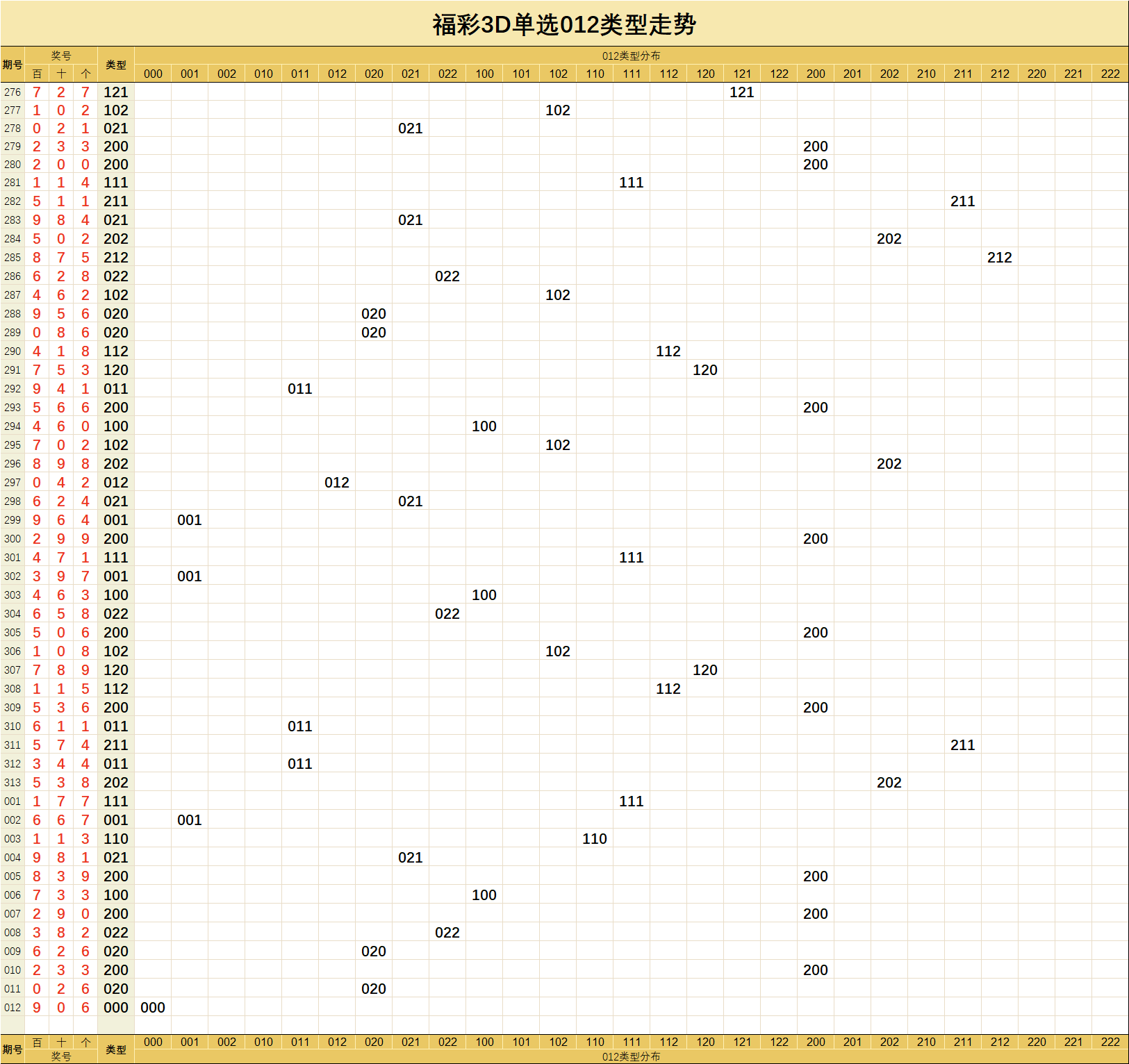Screen dimensions: 1129x1064
Task: Click the 022 distribution cell in row 286
Action: pos(447,276)
